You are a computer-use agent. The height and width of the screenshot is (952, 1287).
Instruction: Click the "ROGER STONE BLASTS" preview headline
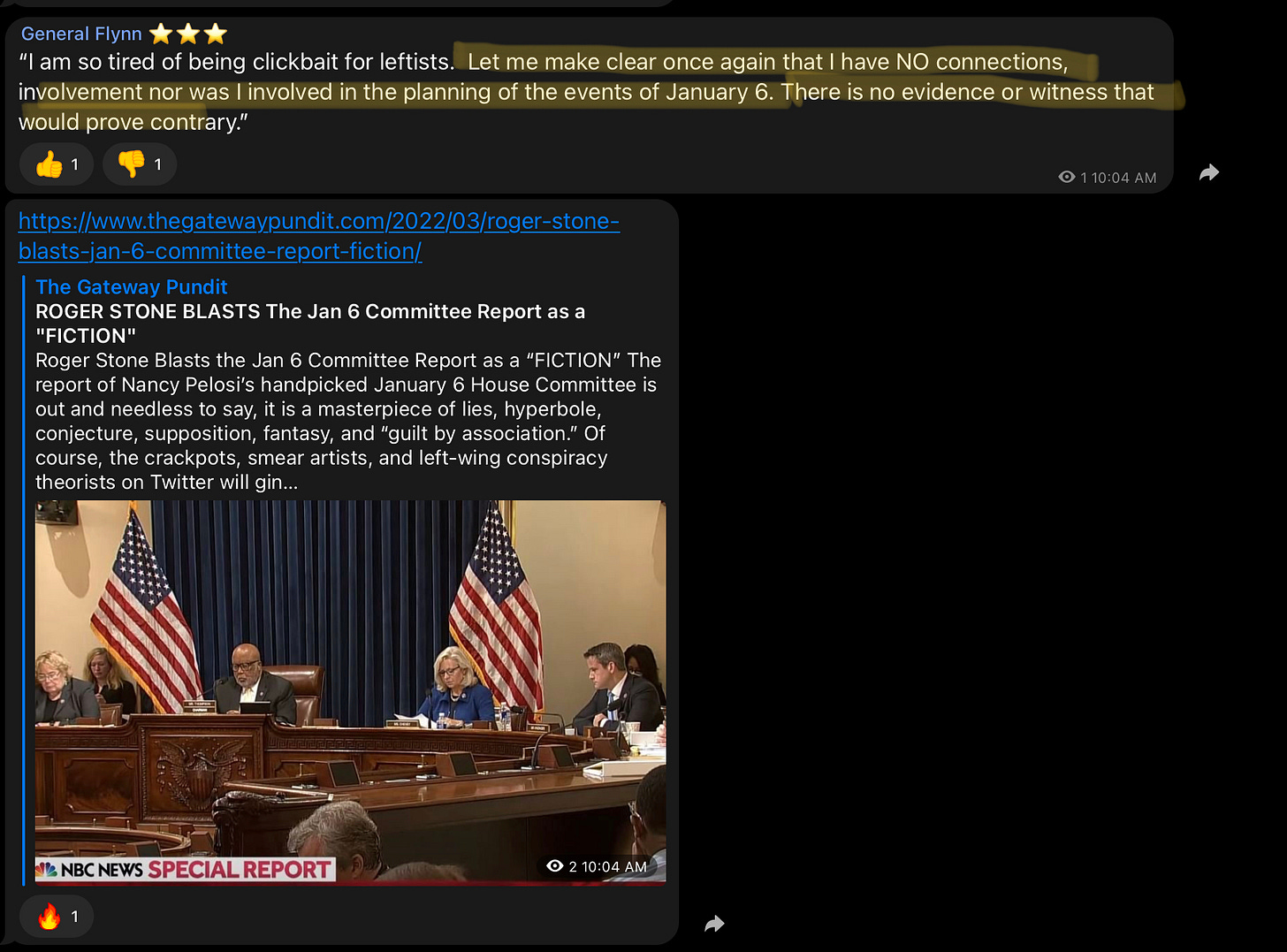[x=310, y=324]
